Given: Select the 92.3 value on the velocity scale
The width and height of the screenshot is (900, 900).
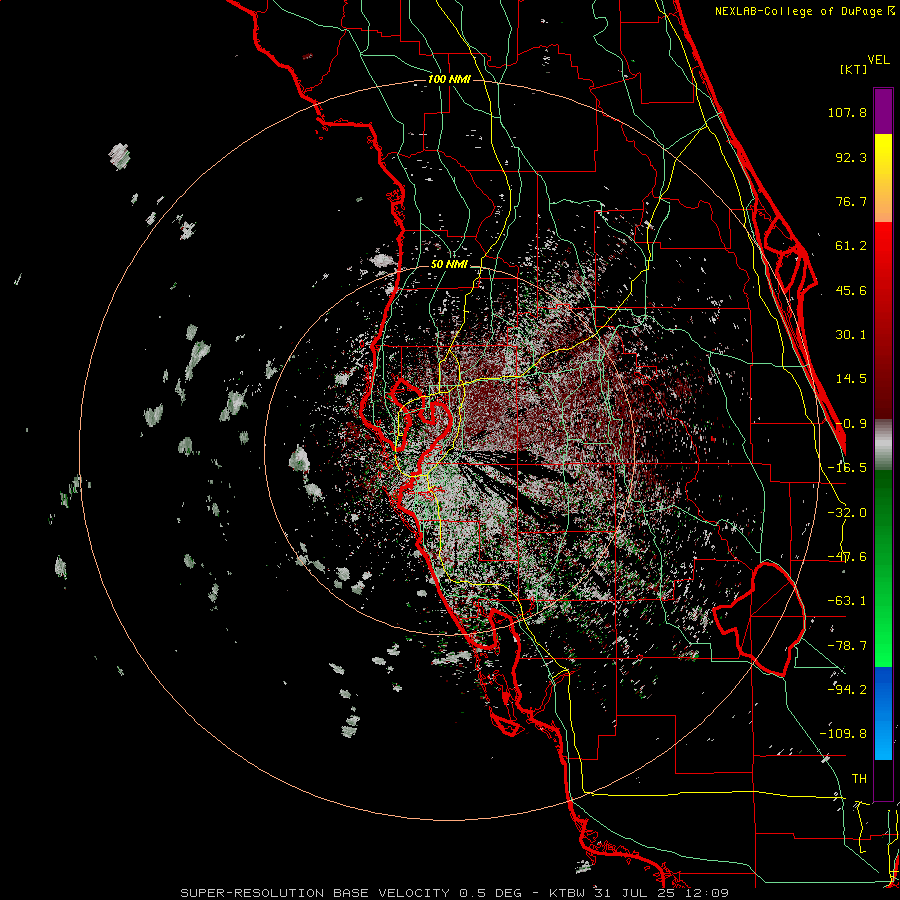Looking at the screenshot, I should pos(851,157).
